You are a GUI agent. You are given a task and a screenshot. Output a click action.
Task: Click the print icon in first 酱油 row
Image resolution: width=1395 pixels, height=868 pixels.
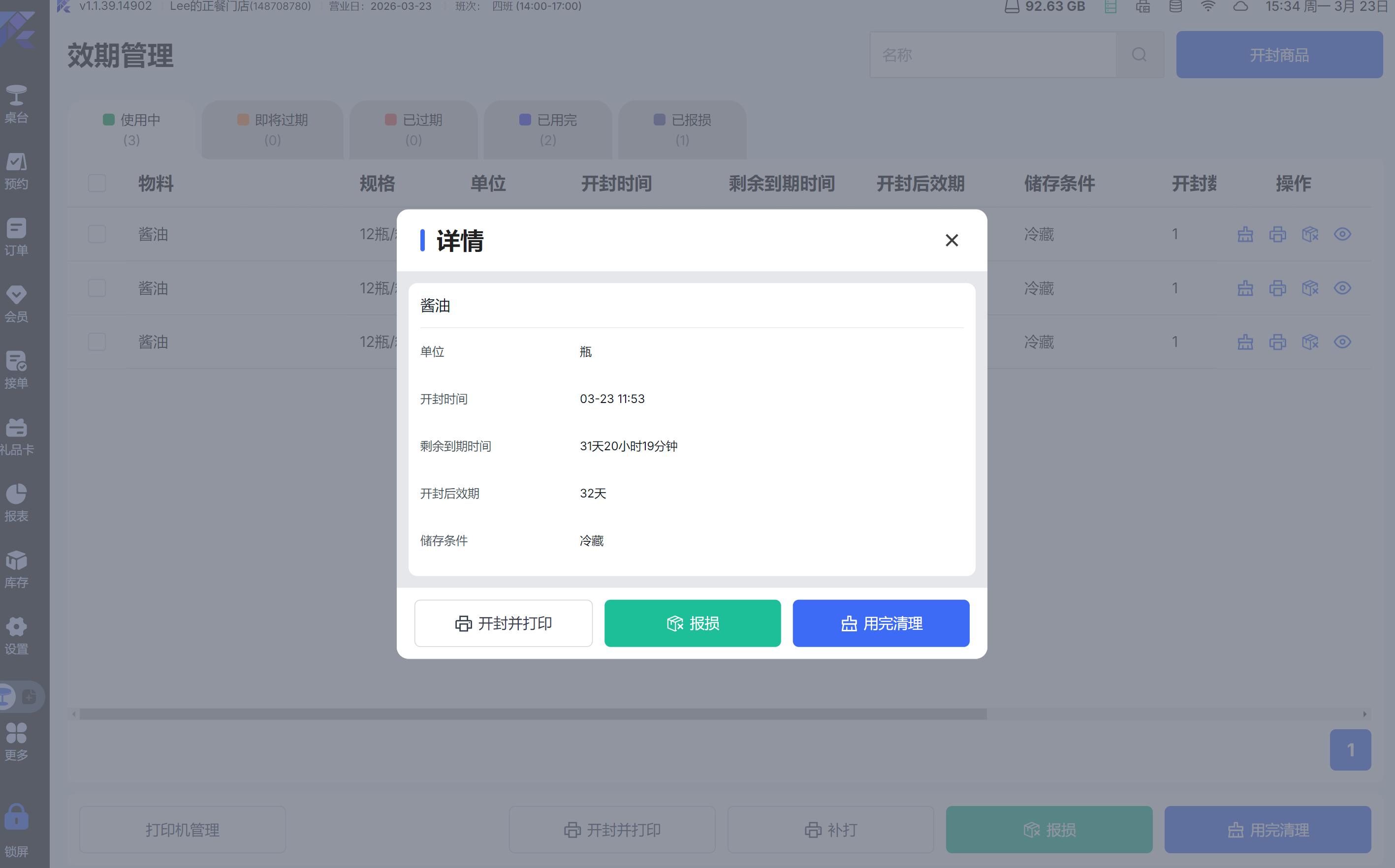pyautogui.click(x=1277, y=234)
